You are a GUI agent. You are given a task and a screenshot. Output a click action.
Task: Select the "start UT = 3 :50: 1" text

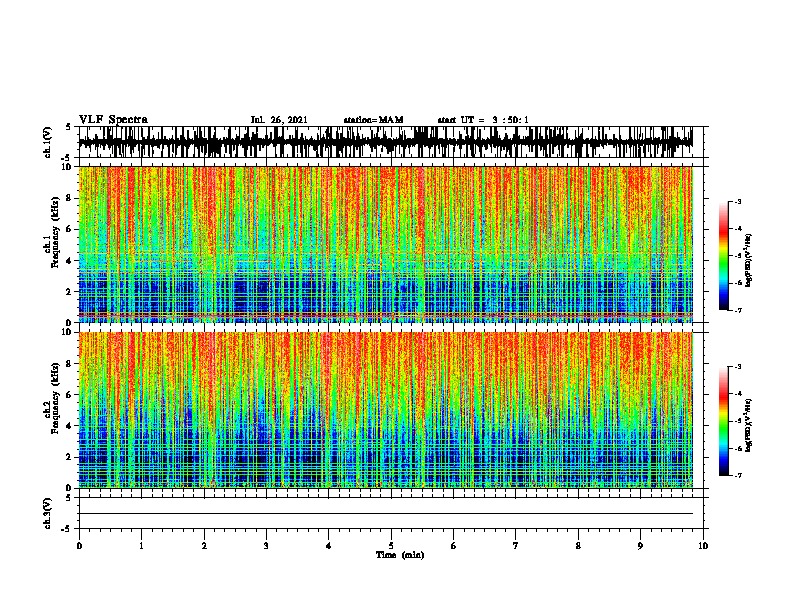(483, 120)
